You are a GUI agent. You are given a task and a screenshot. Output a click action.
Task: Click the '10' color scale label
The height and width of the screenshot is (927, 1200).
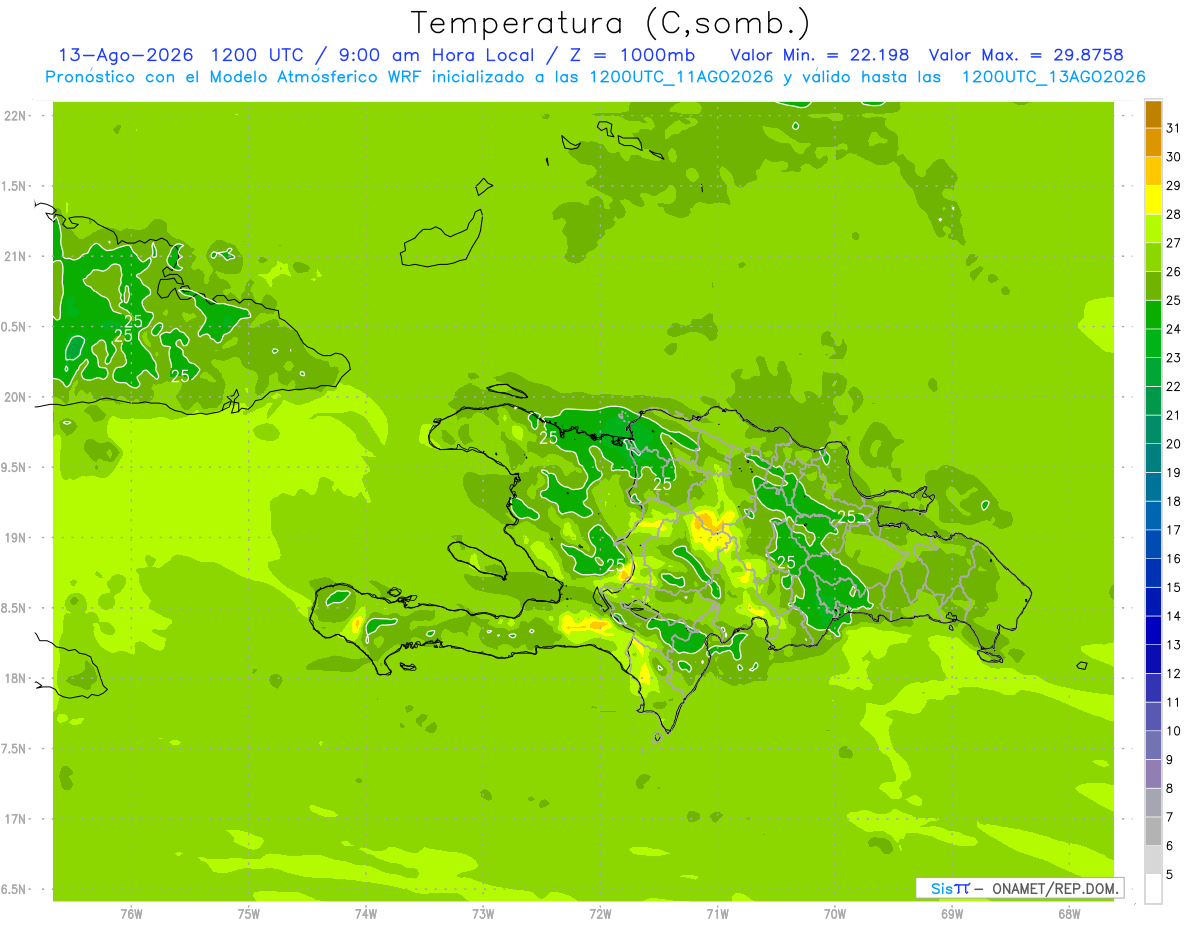(x=1174, y=731)
